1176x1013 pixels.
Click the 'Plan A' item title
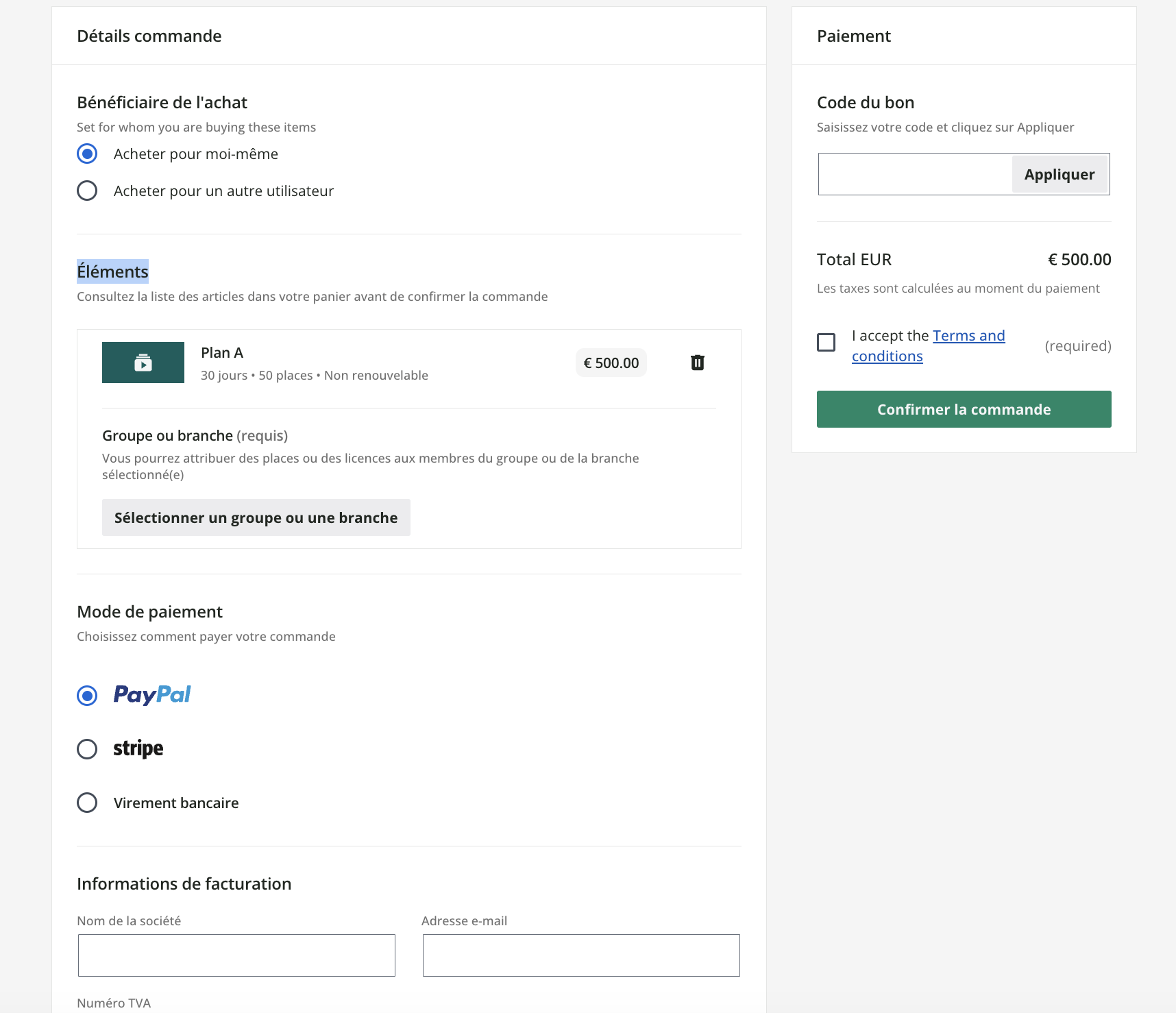coord(222,353)
